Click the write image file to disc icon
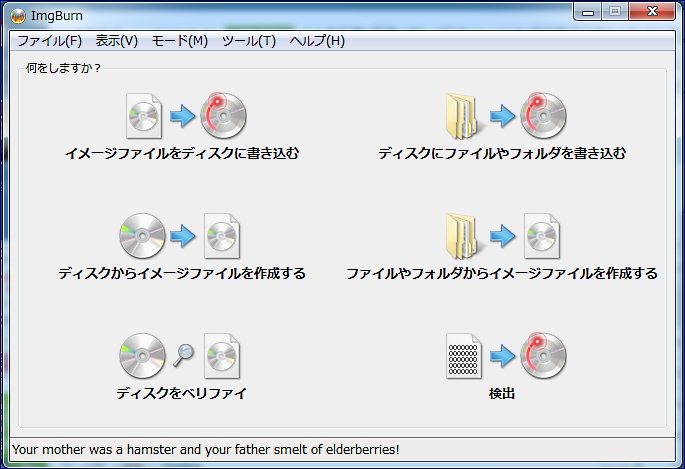 [187, 116]
